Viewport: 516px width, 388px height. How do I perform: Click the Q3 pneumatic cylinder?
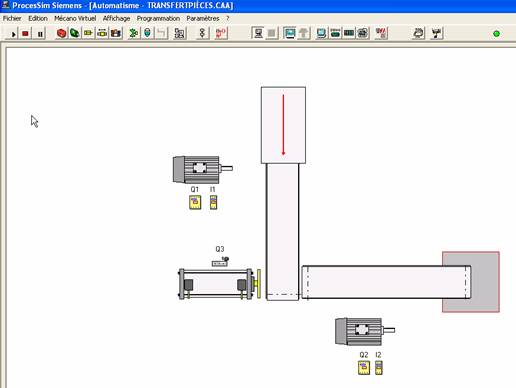tap(219, 284)
